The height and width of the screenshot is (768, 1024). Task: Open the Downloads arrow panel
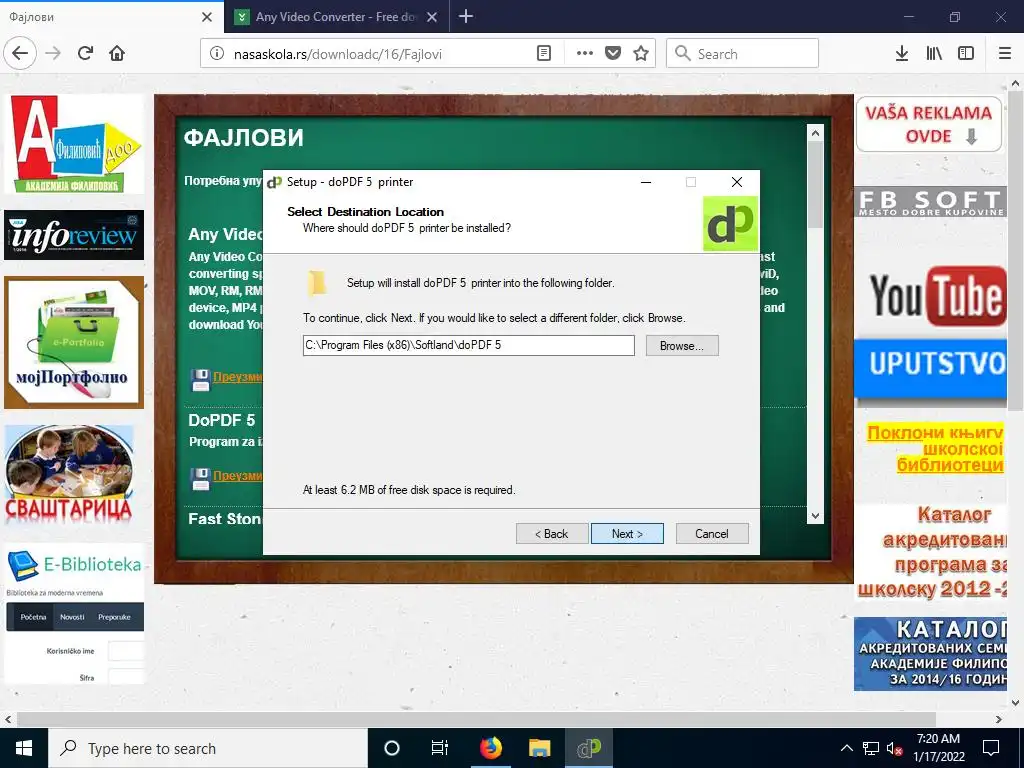pos(901,54)
